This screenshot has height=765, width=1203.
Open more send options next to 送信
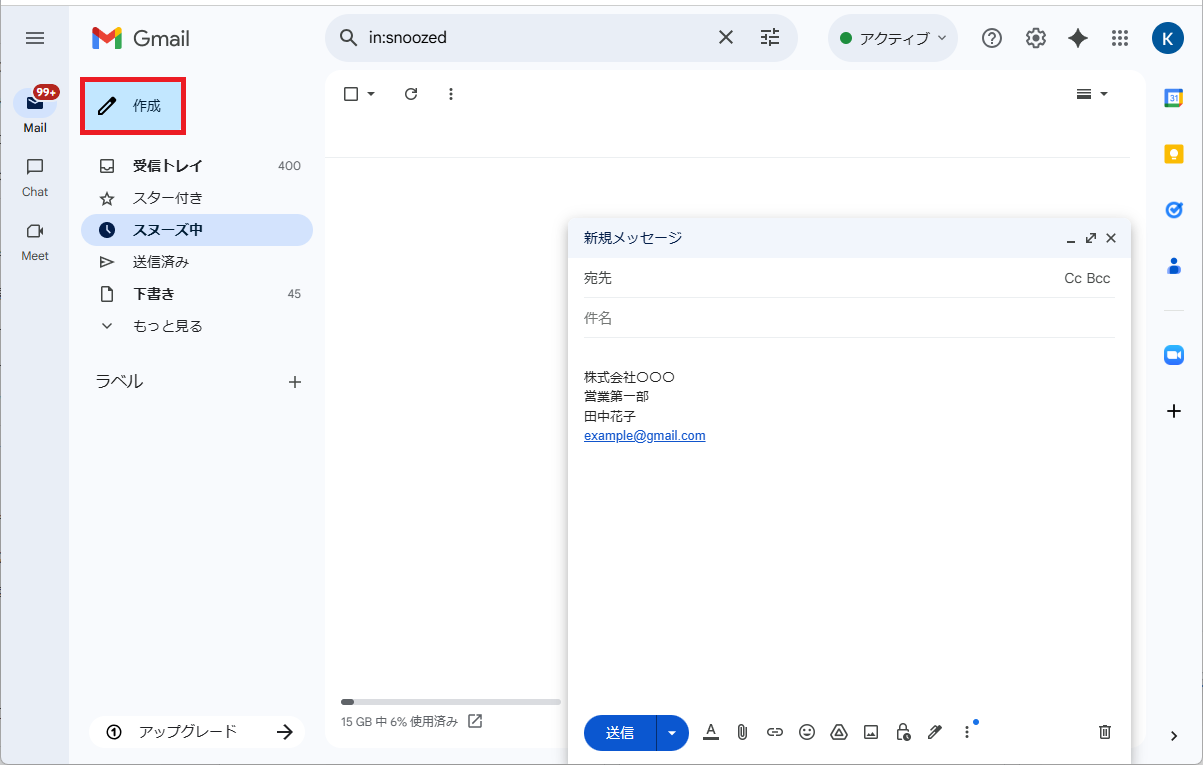coord(671,732)
